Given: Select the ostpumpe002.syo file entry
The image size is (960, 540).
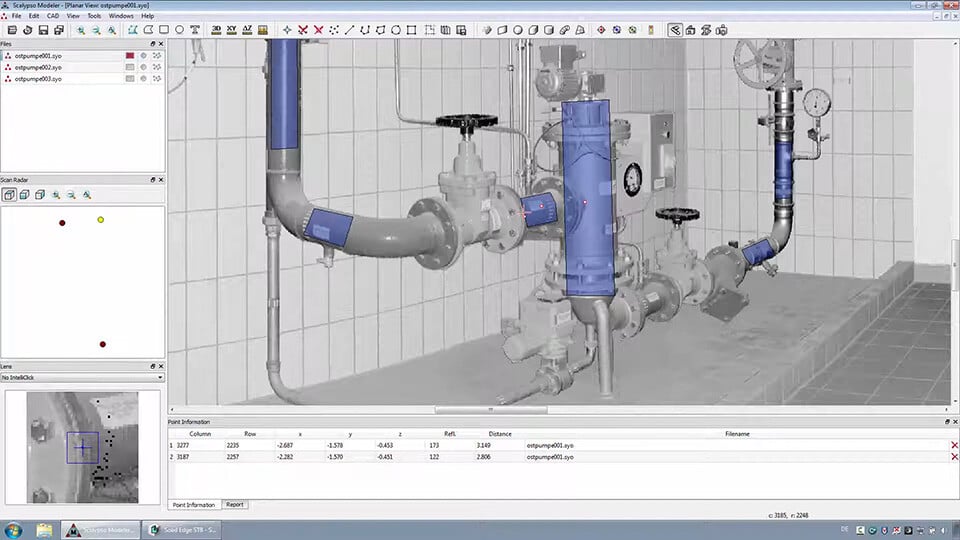Looking at the screenshot, I should 38,67.
